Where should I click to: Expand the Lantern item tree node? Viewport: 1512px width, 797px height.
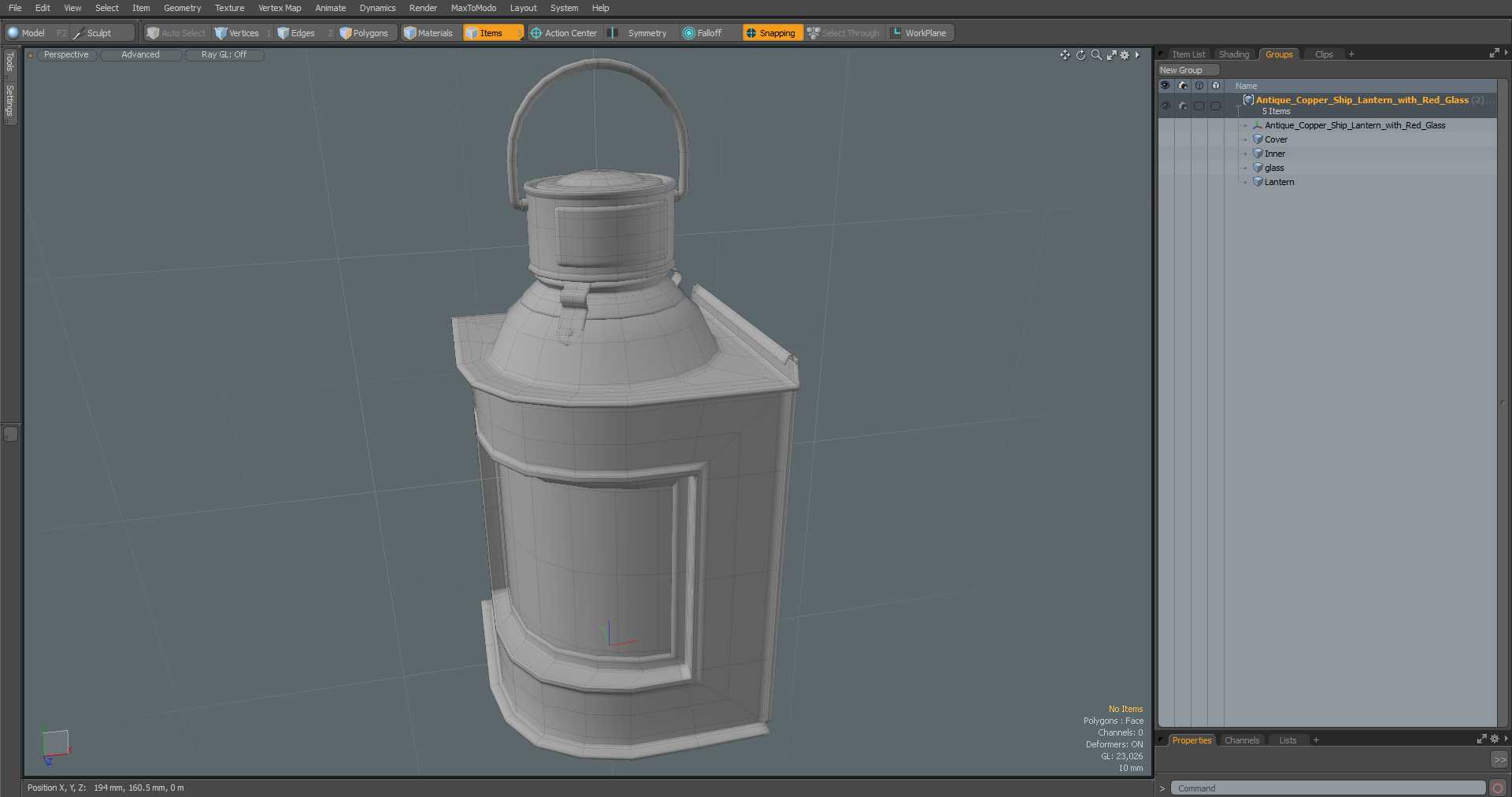(1245, 182)
